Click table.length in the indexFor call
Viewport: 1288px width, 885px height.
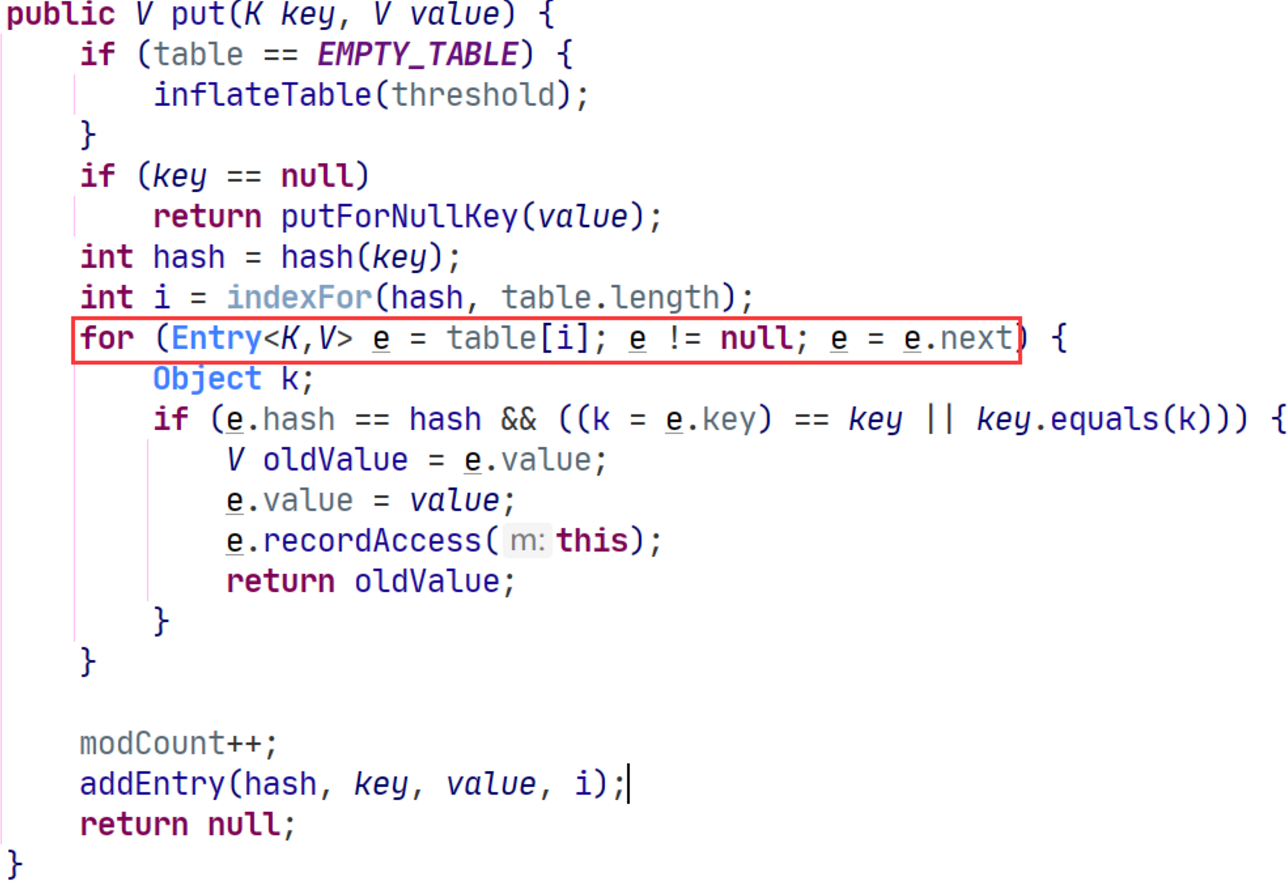pos(611,298)
